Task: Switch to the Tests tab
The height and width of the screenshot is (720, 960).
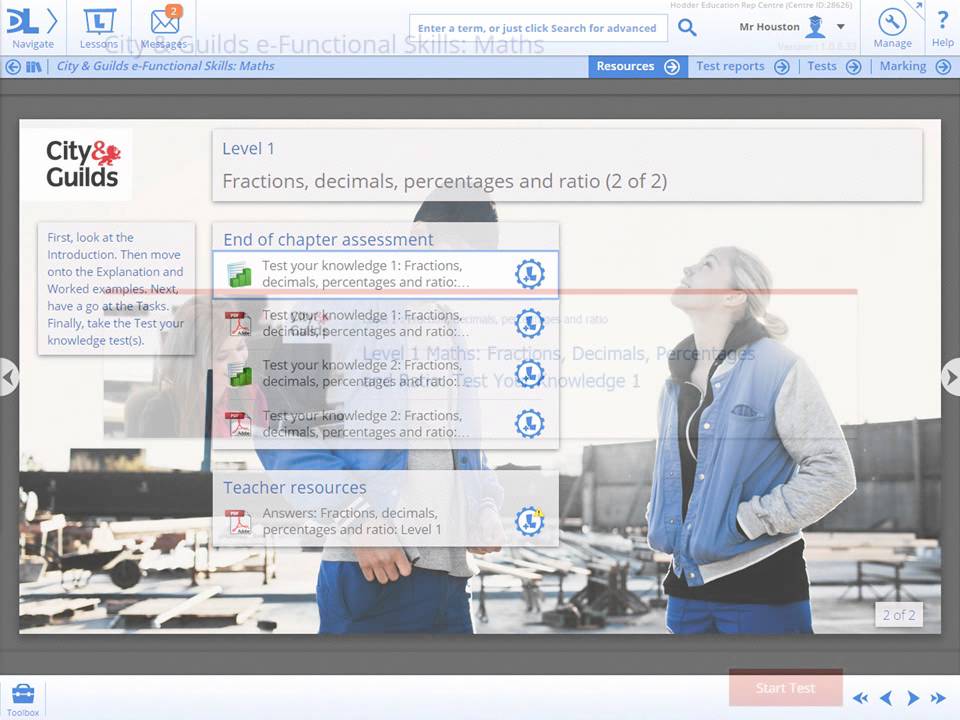Action: point(834,66)
